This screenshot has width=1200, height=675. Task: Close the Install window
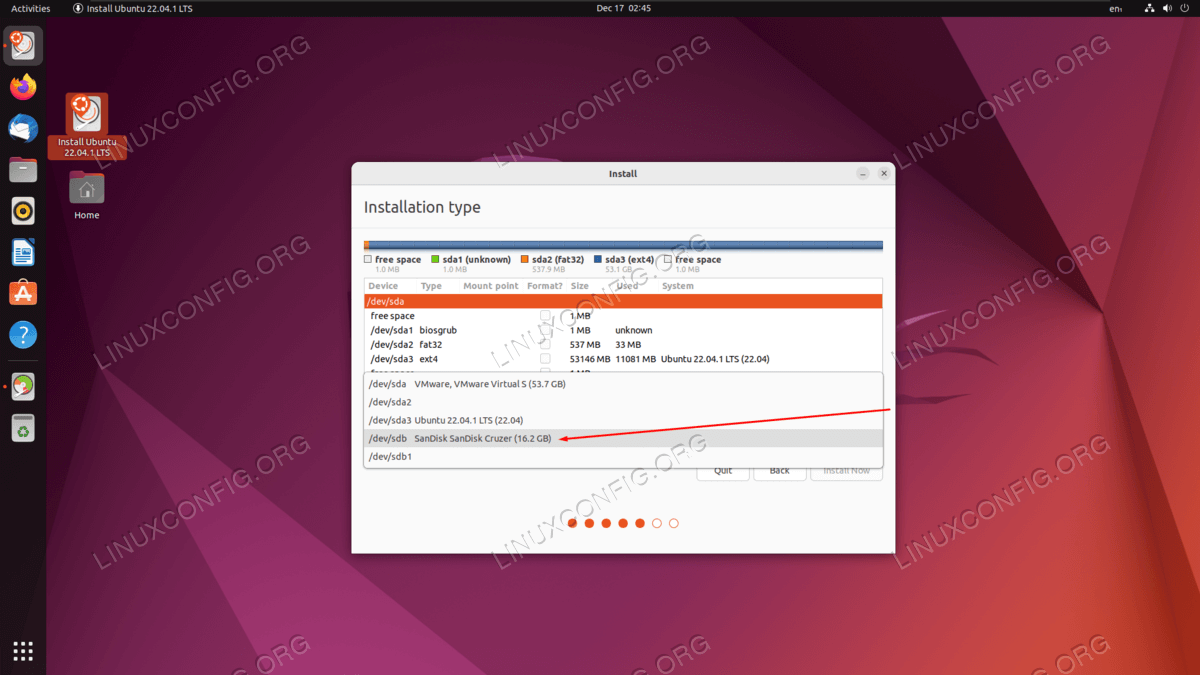point(884,173)
